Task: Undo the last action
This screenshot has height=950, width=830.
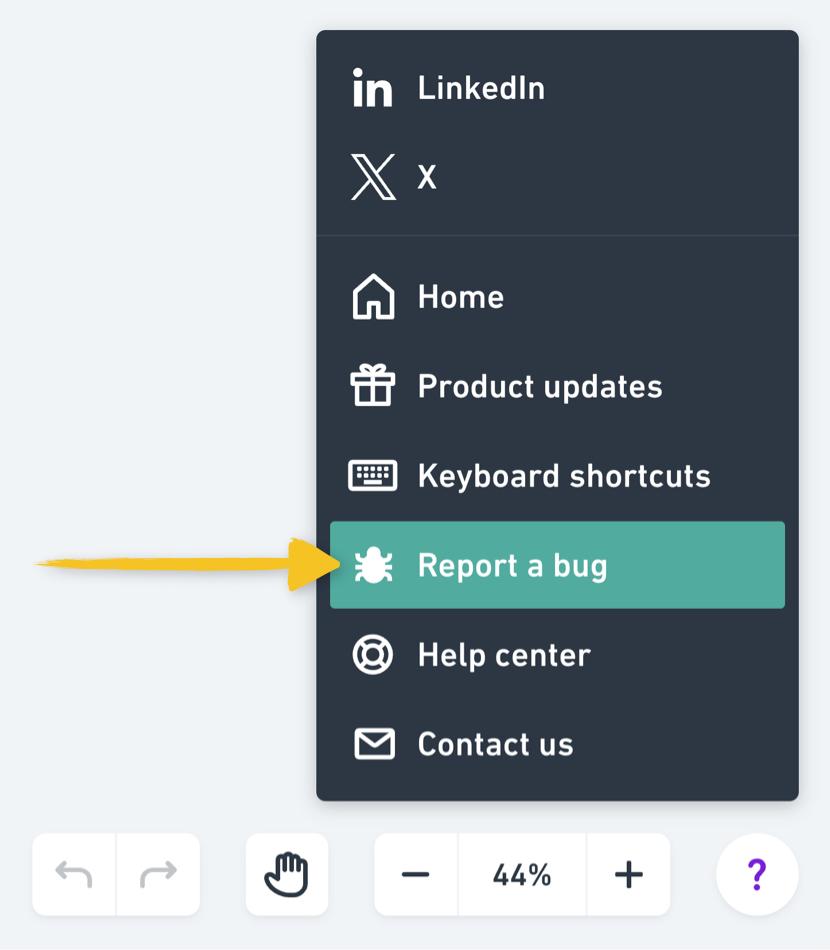Action: coord(74,874)
